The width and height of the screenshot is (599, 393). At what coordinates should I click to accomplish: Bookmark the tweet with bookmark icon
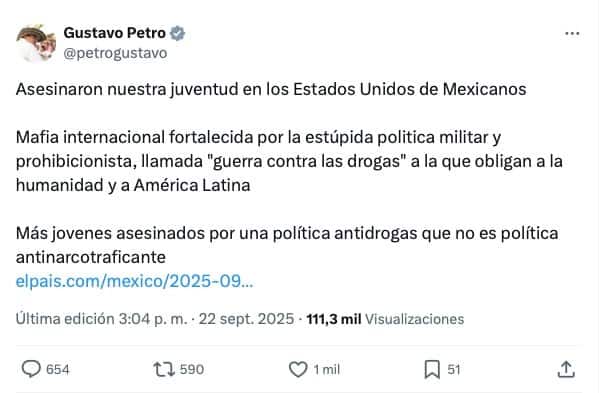click(x=432, y=369)
